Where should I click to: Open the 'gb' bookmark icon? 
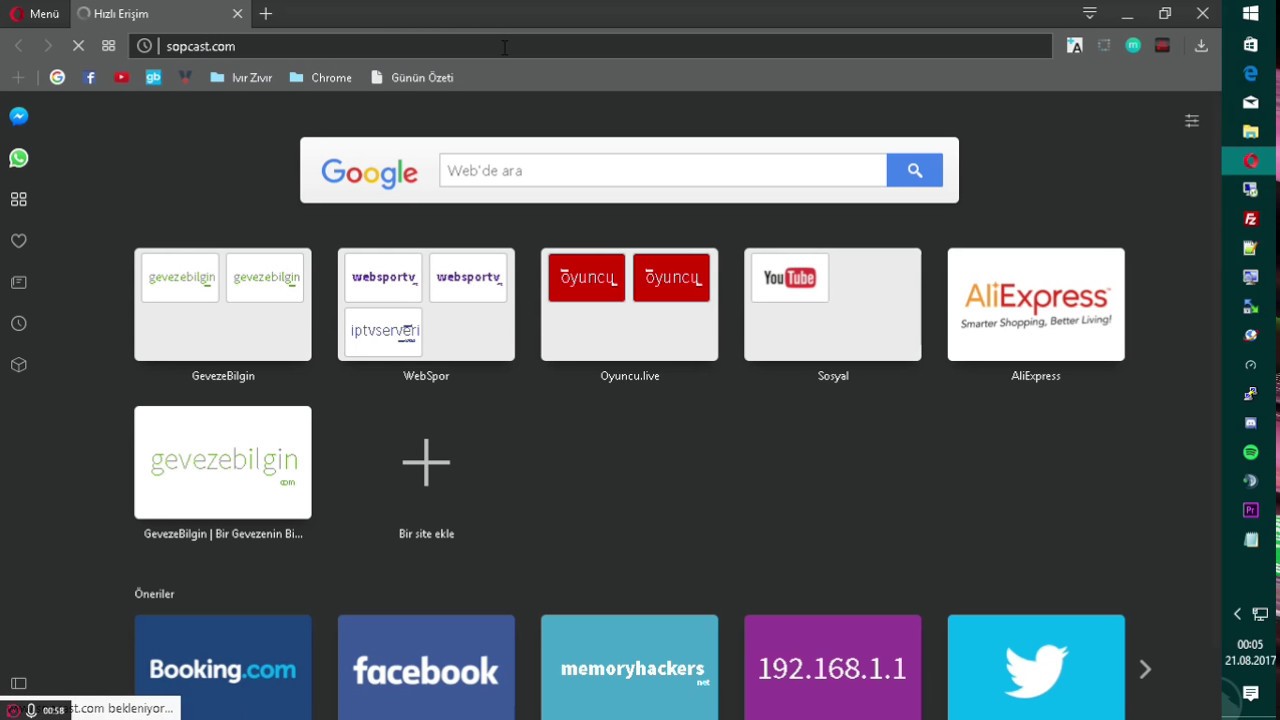[153, 77]
